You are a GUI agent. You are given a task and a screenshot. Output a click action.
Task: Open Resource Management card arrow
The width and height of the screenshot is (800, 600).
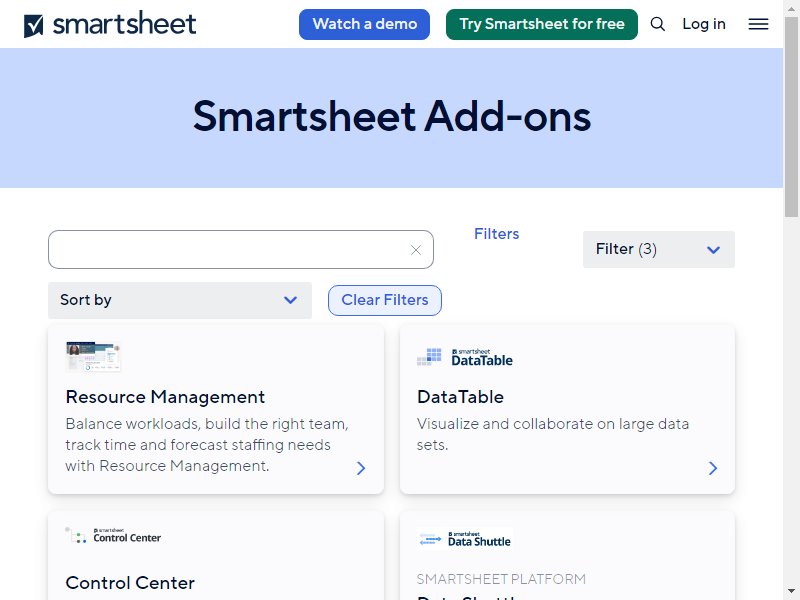[x=361, y=468]
